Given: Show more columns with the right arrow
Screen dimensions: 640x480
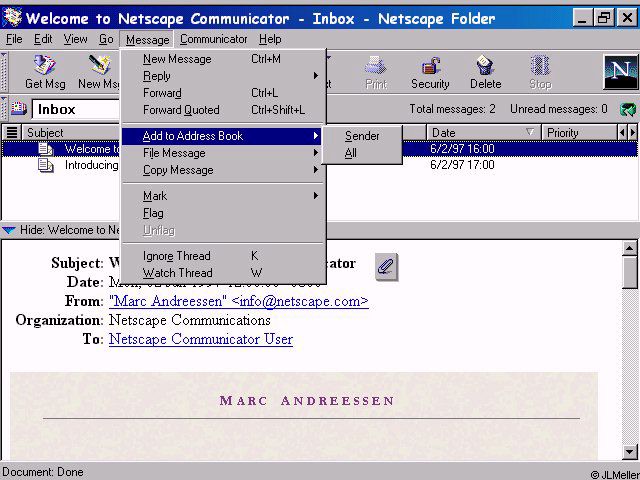Looking at the screenshot, I should point(633,133).
